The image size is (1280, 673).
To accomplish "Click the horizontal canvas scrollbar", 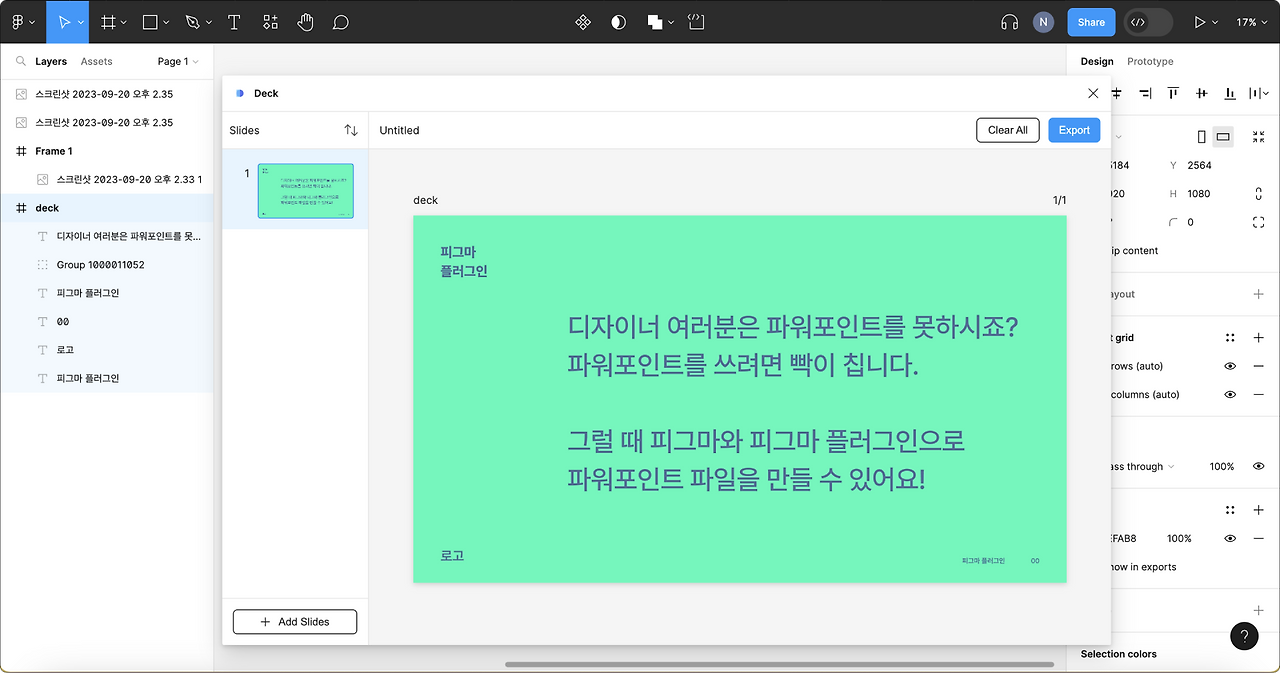I will tap(779, 664).
